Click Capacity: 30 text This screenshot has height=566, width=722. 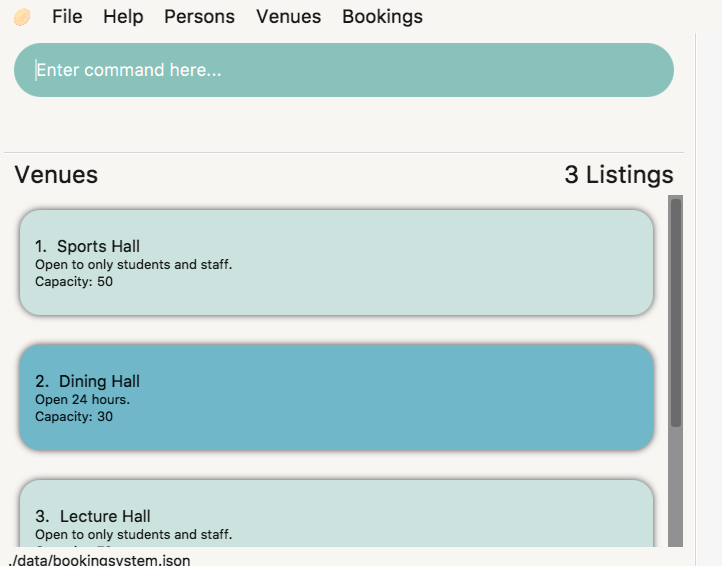click(x=74, y=416)
